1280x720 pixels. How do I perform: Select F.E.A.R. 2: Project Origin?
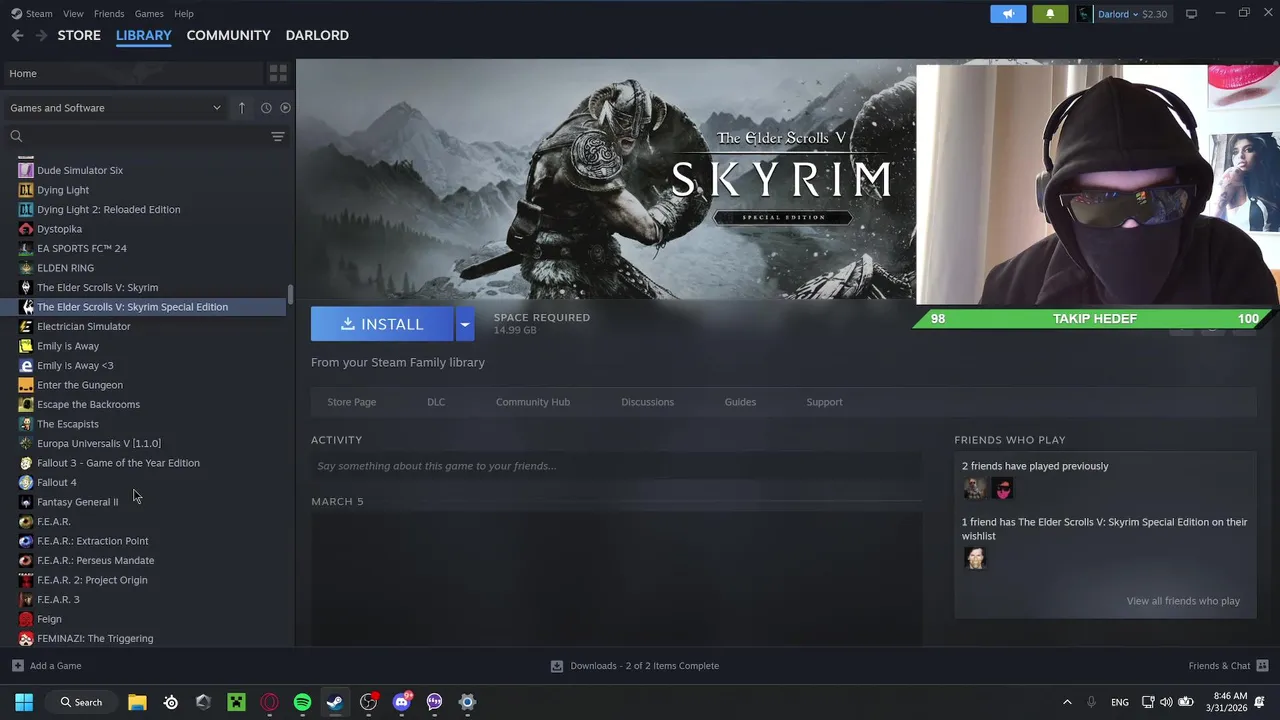(x=92, y=580)
